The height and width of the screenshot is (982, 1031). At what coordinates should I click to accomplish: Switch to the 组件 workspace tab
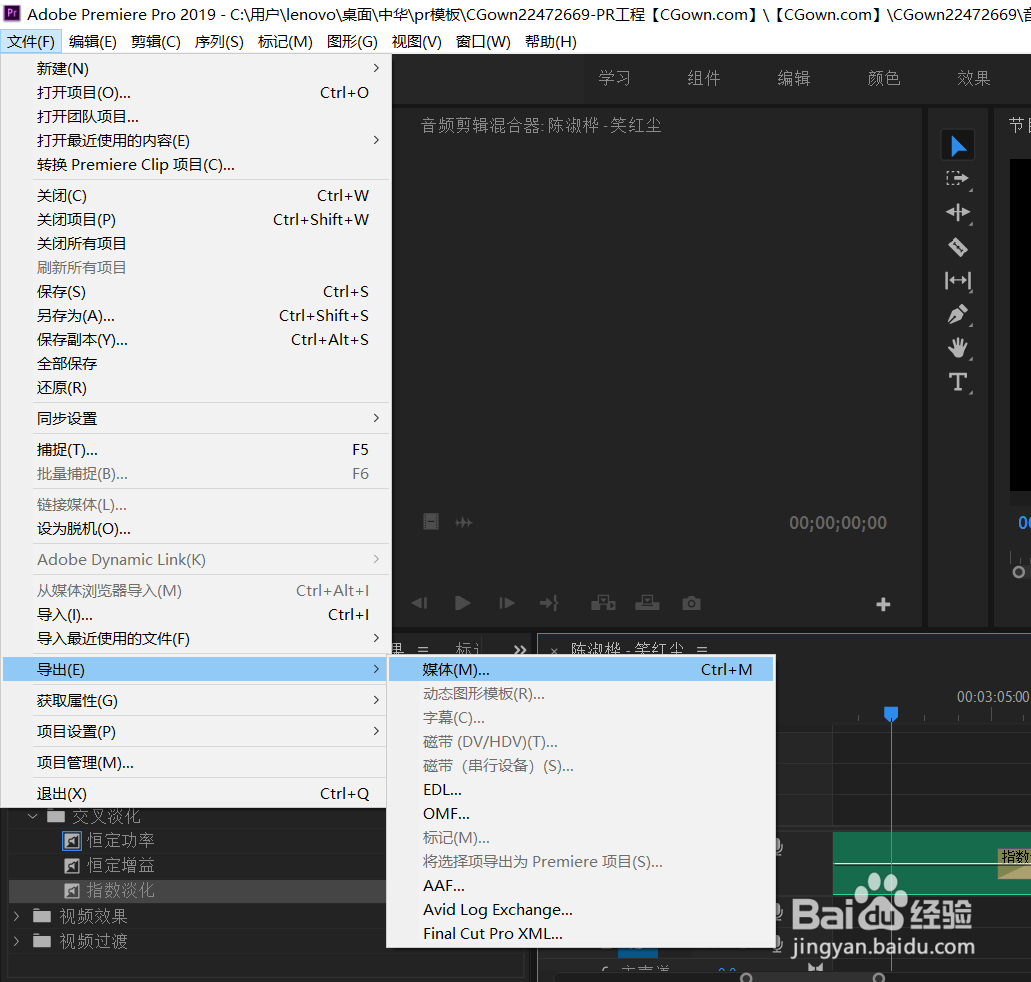click(704, 78)
